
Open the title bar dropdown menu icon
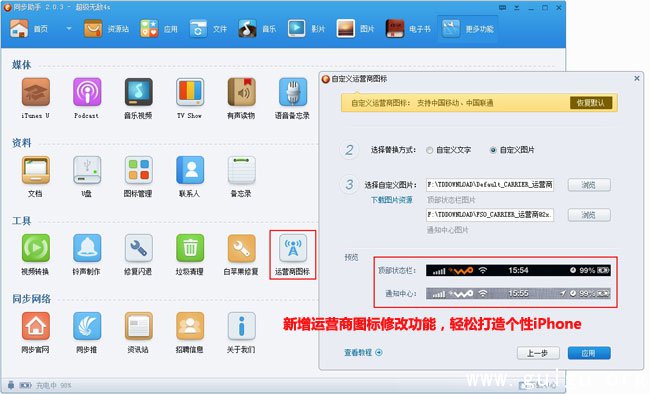click(517, 7)
